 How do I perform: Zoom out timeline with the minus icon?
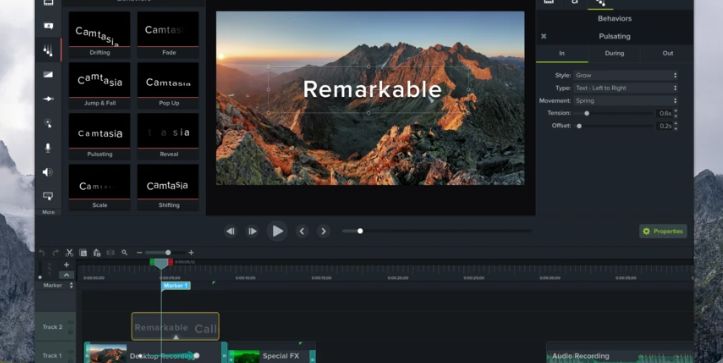click(x=139, y=253)
